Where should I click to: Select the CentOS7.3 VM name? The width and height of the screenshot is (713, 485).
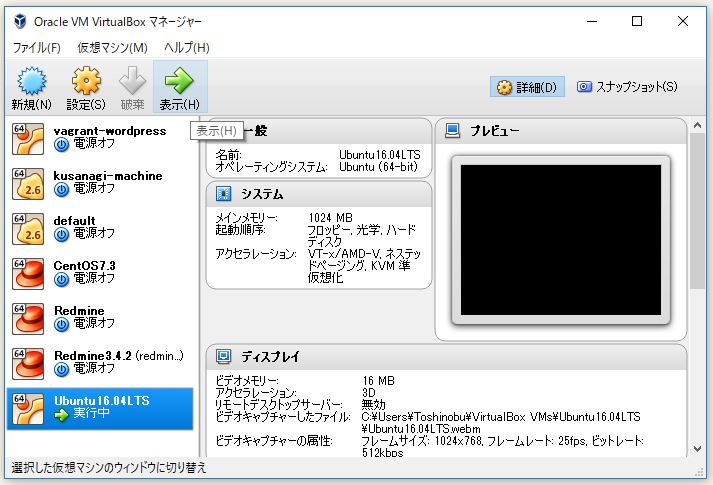(85, 266)
